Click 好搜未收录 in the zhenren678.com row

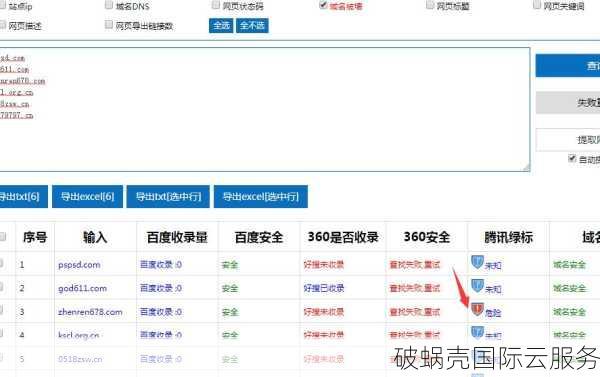pos(324,312)
